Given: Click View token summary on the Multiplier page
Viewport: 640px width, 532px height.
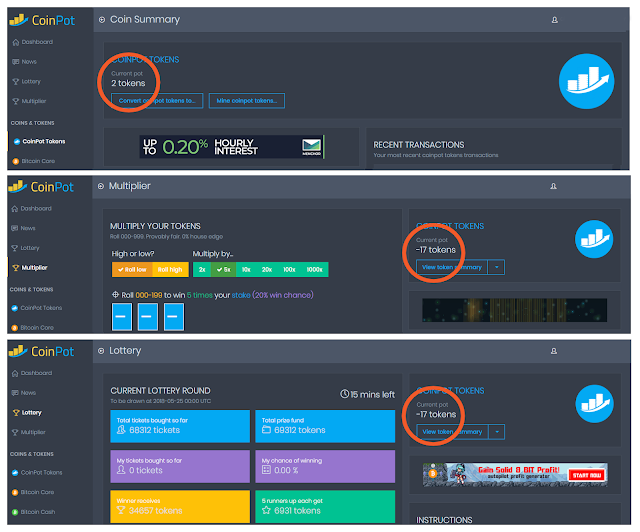Looking at the screenshot, I should click(x=452, y=267).
